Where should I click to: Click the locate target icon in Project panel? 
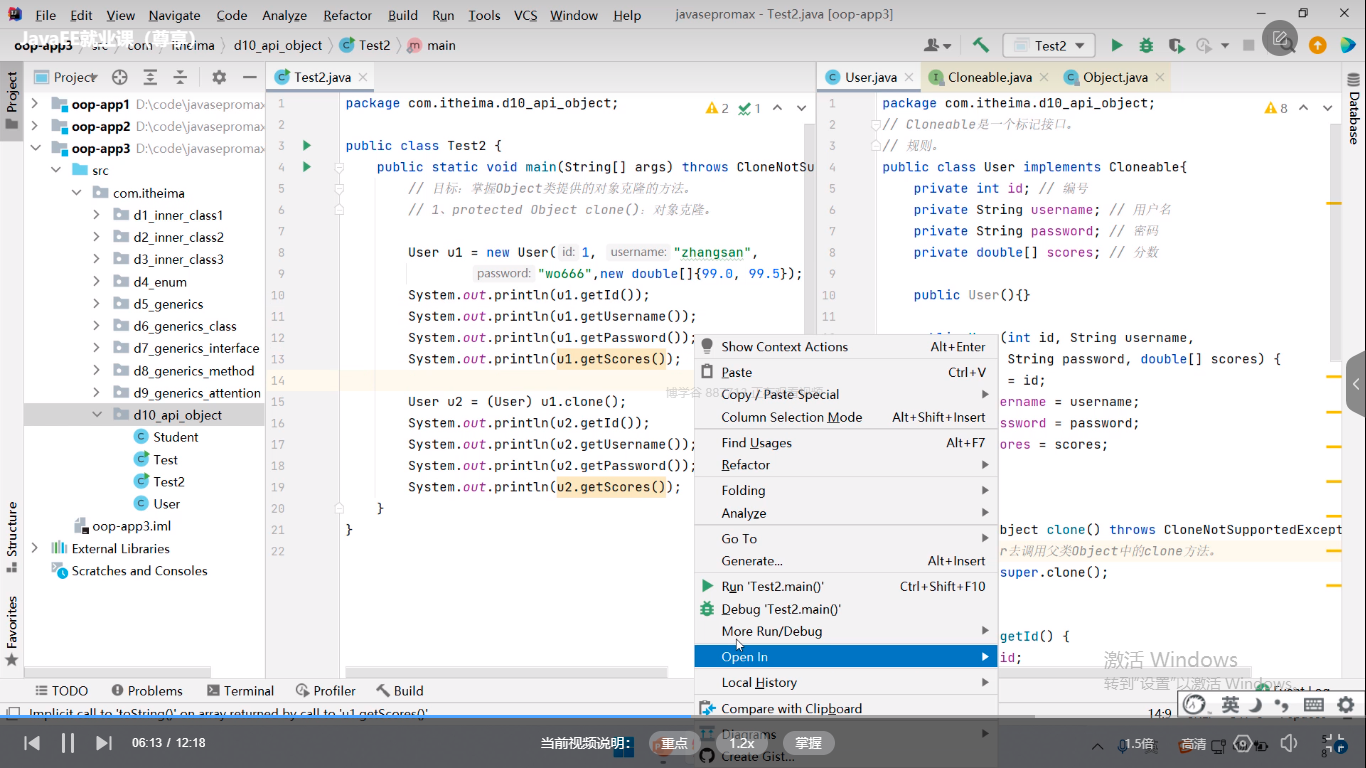pyautogui.click(x=120, y=77)
